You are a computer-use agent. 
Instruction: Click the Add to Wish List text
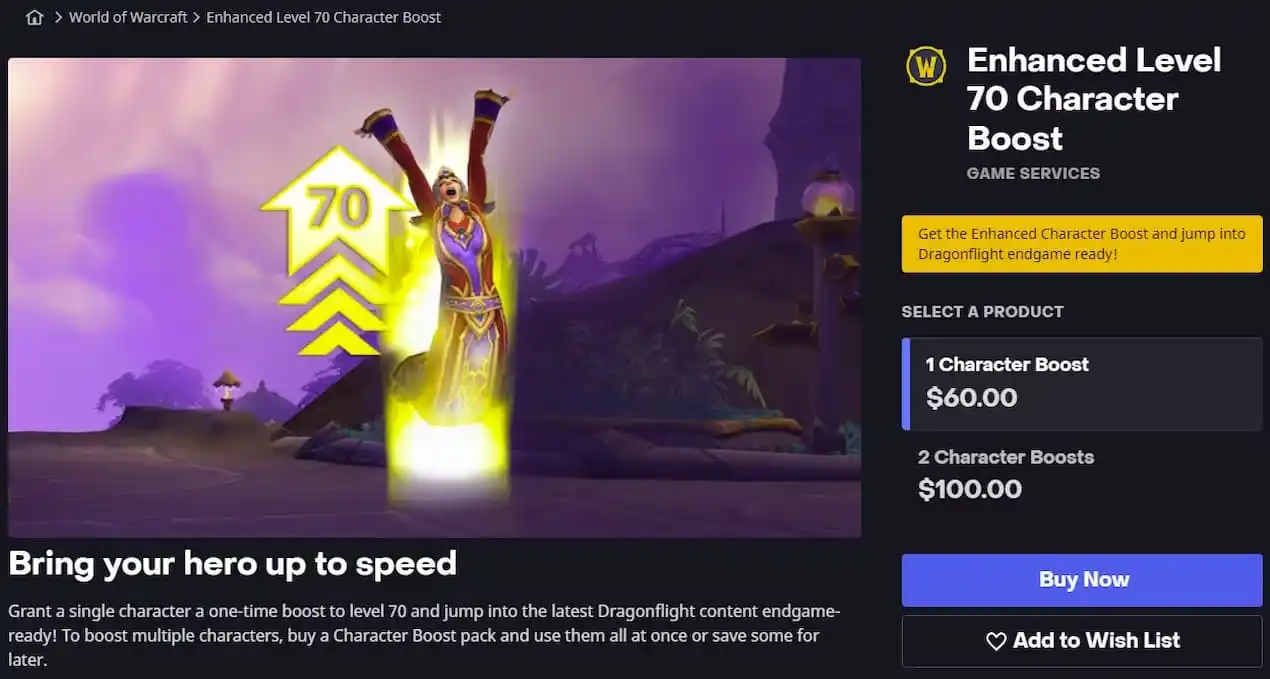1096,640
